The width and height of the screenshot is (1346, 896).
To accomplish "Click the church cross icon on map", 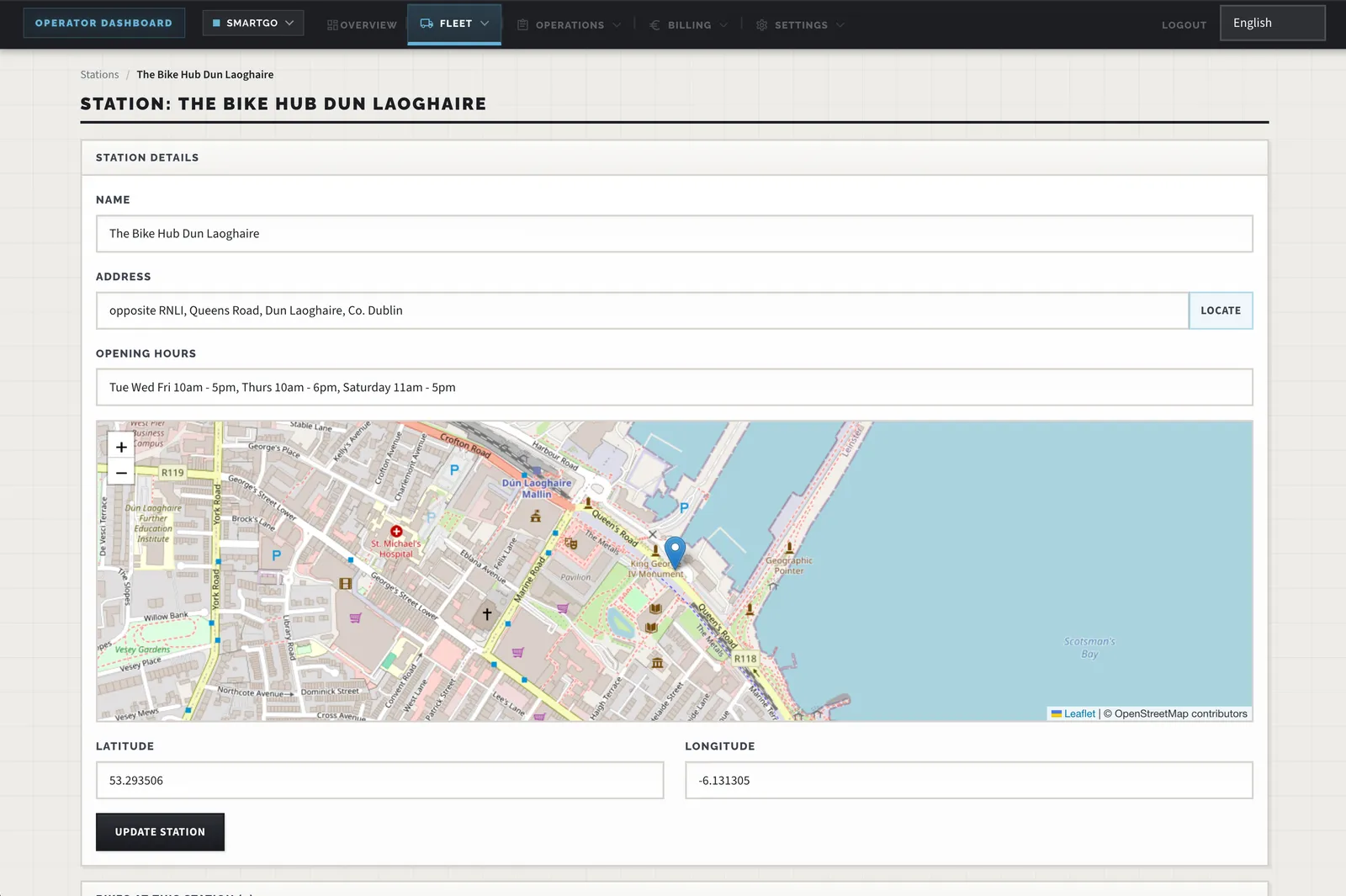I will [x=486, y=614].
